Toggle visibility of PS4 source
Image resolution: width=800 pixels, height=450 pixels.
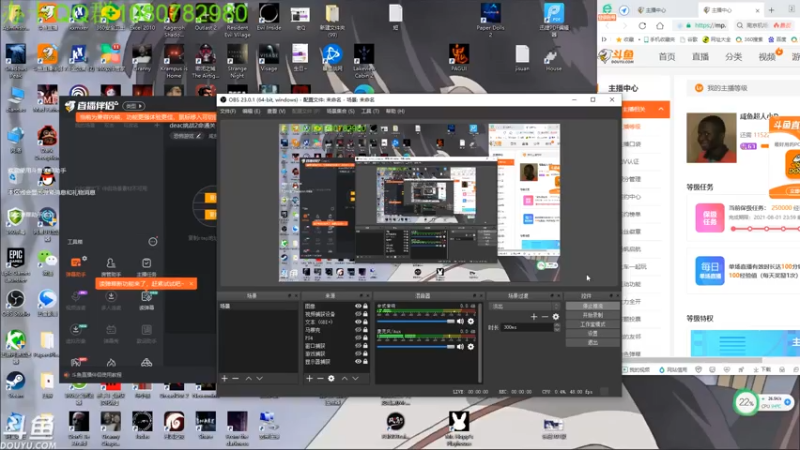[358, 338]
